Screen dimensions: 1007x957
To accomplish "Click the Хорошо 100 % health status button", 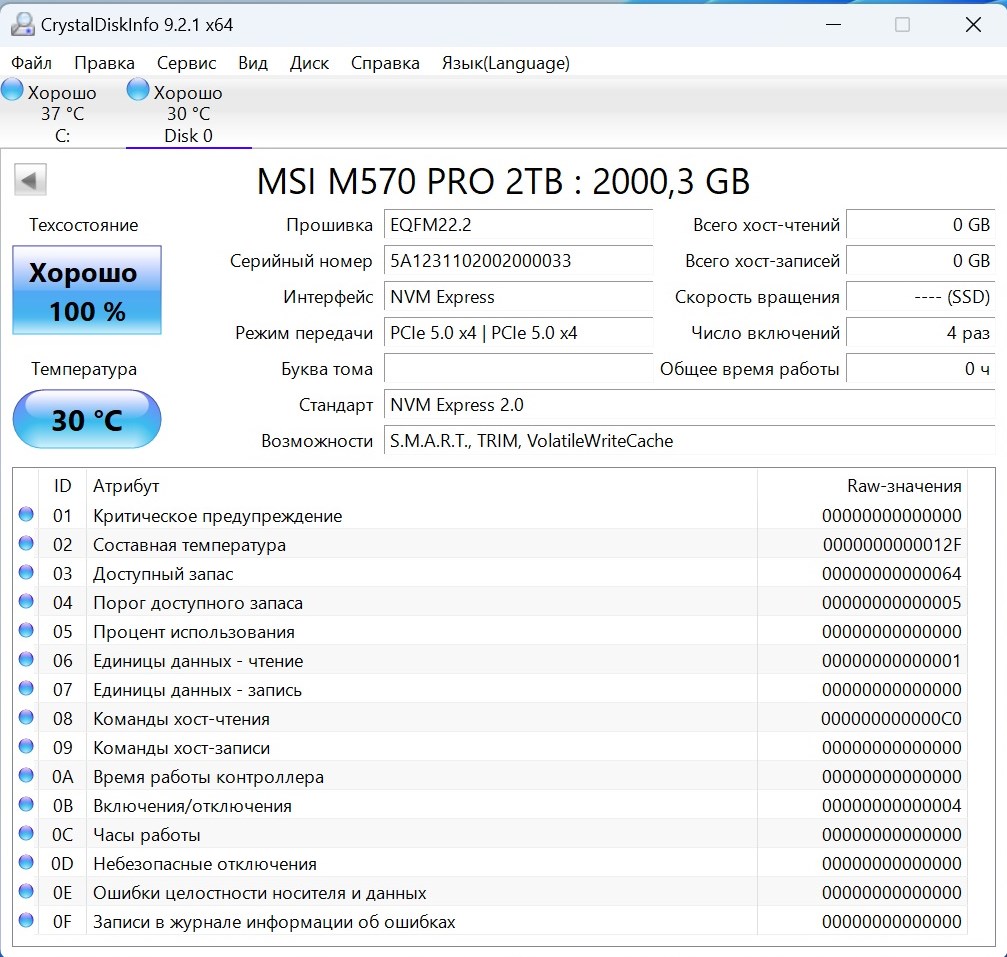I will 87,291.
